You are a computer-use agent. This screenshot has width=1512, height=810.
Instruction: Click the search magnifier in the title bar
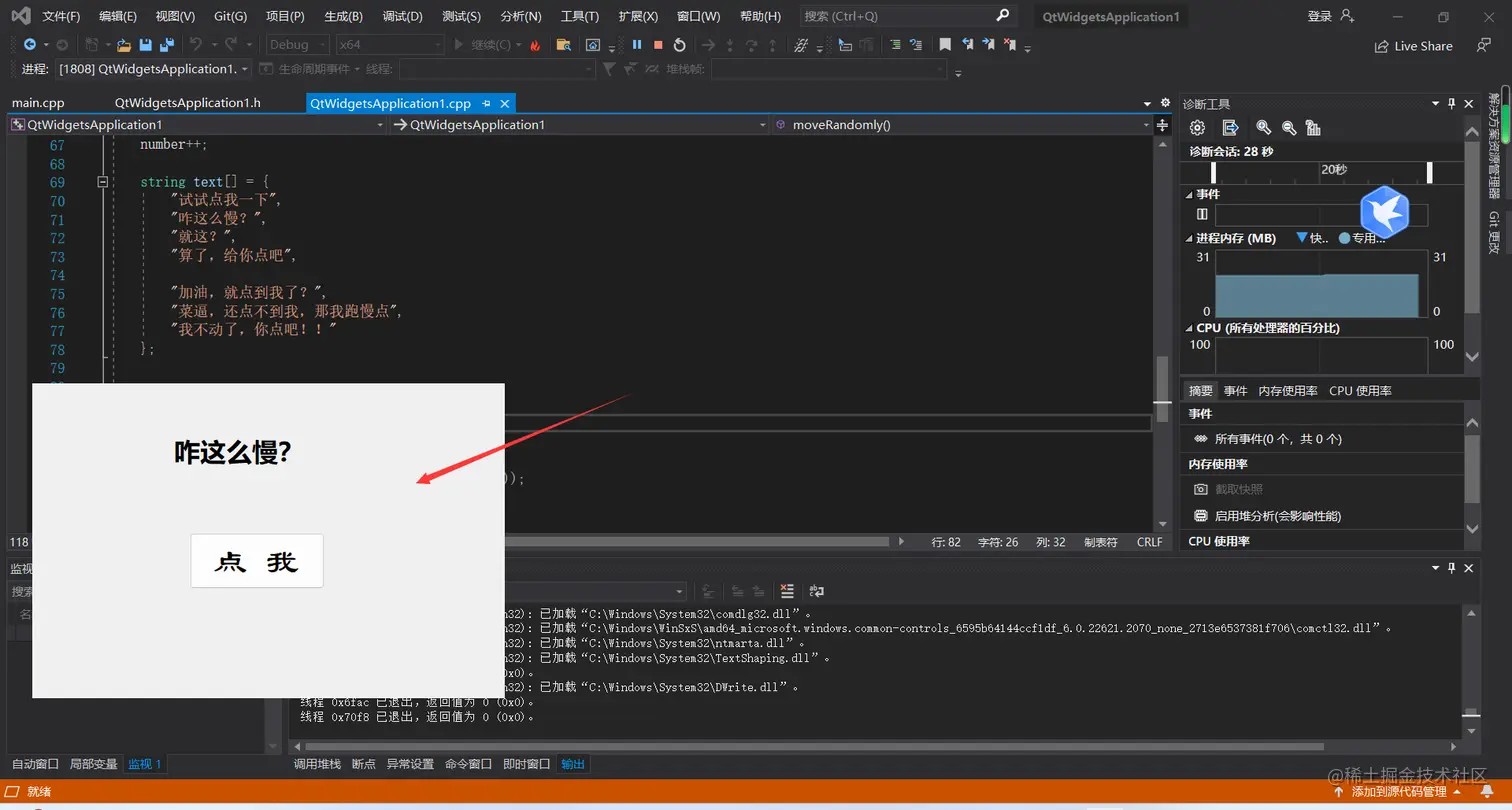(x=1003, y=16)
